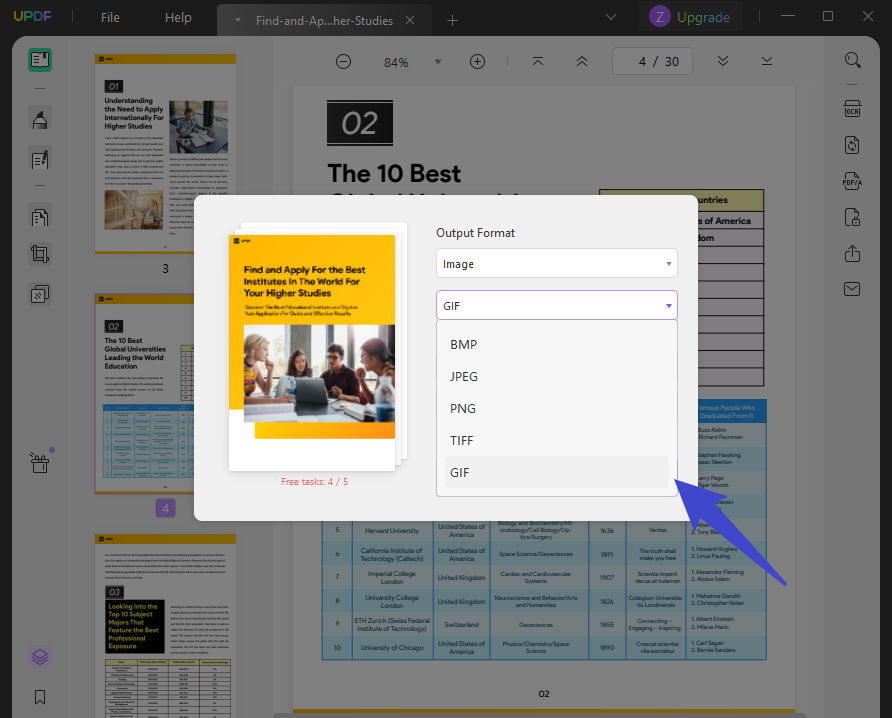Start OCR text recognition
Viewport: 892px width, 718px height.
pyautogui.click(x=852, y=109)
